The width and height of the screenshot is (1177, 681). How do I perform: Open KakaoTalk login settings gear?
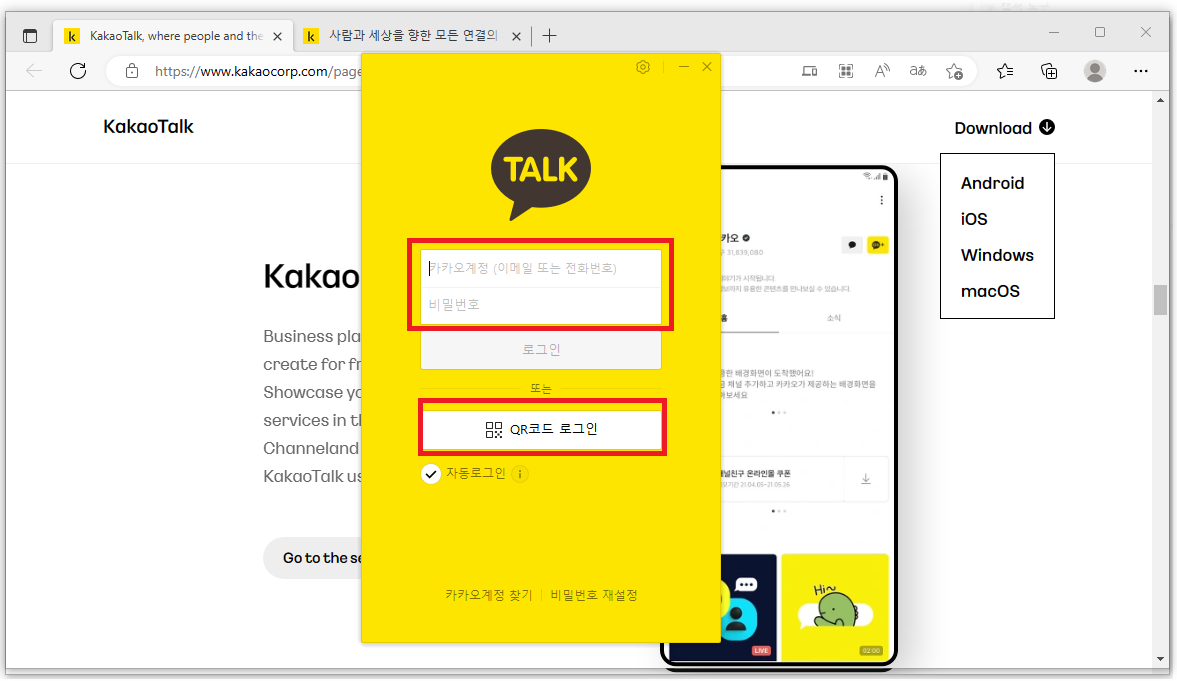643,67
